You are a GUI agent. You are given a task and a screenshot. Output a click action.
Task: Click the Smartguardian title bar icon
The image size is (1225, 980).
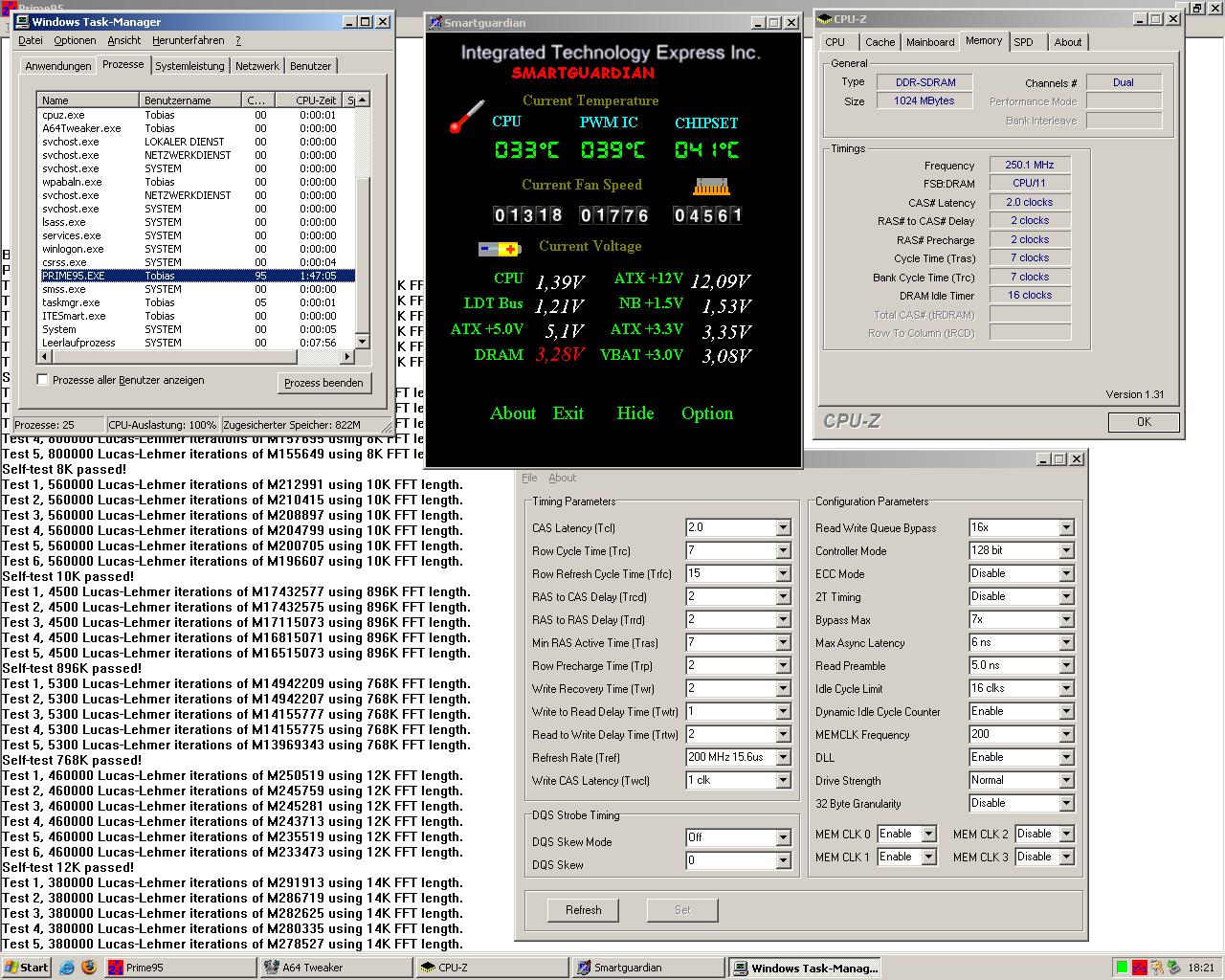[435, 22]
